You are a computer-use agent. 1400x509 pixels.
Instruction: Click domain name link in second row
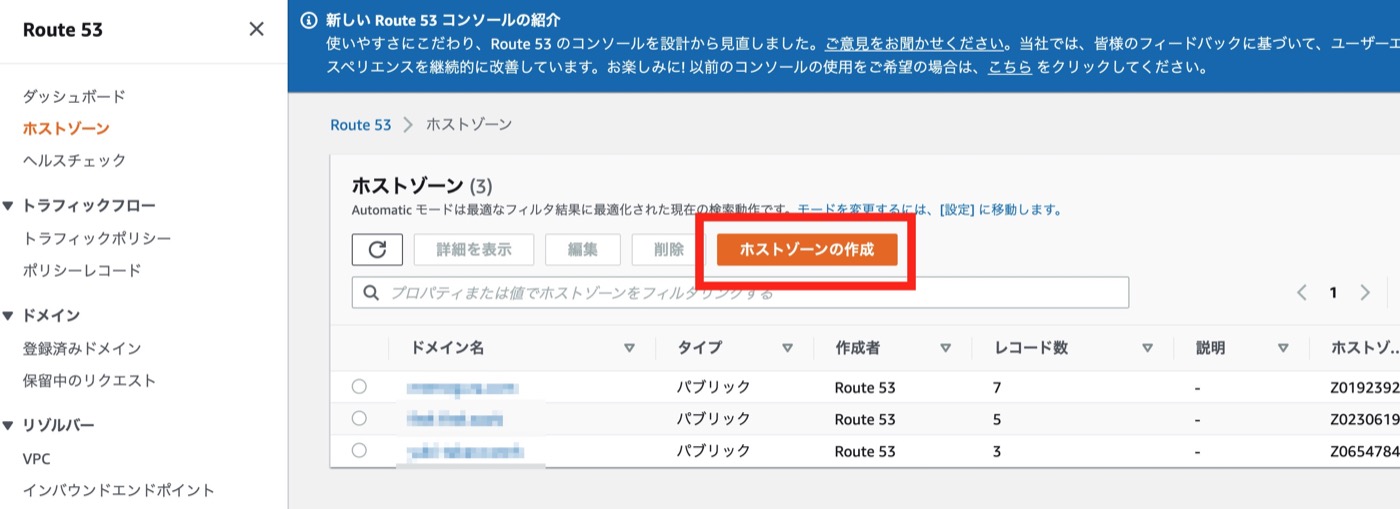click(x=455, y=419)
